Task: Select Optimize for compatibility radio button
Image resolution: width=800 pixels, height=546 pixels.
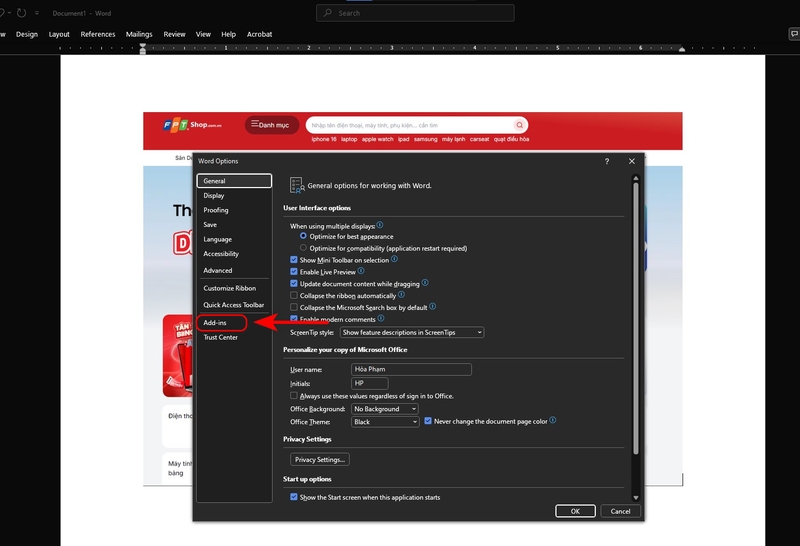Action: pyautogui.click(x=303, y=248)
